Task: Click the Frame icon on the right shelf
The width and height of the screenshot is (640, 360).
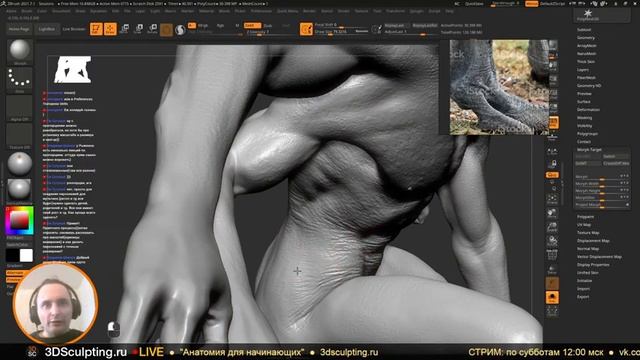Action: [x=552, y=199]
